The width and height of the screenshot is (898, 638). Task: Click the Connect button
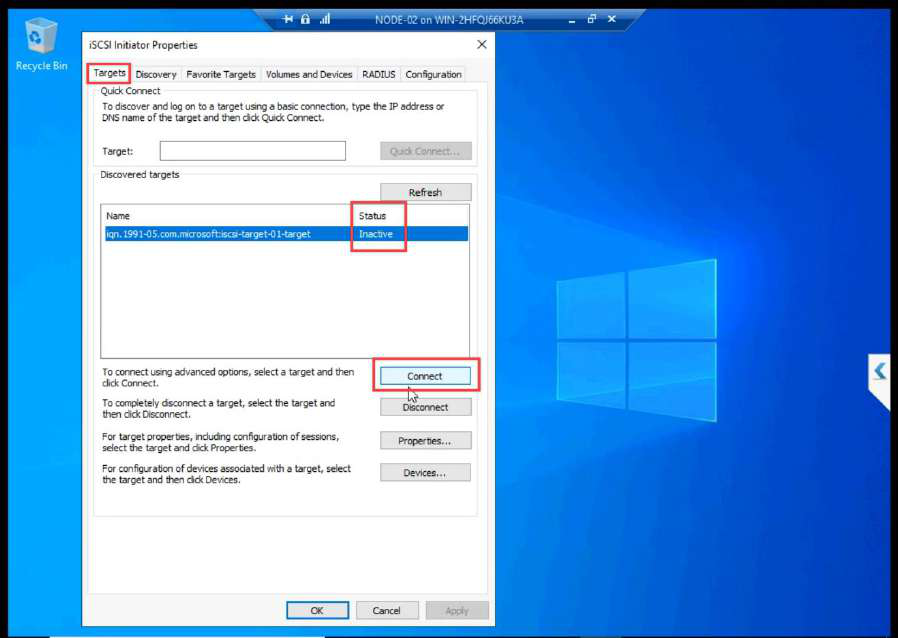[426, 376]
